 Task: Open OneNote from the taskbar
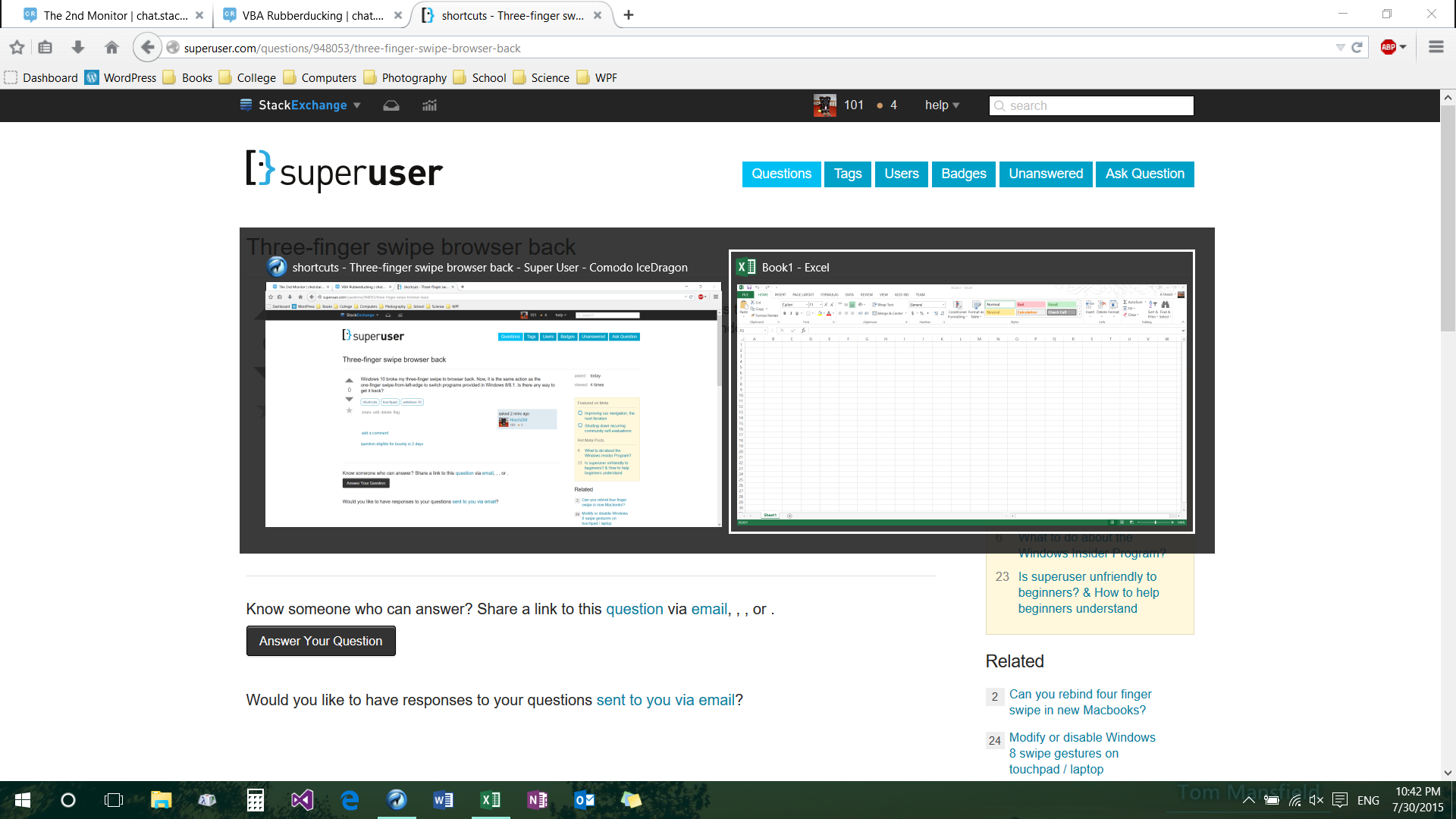pyautogui.click(x=538, y=800)
